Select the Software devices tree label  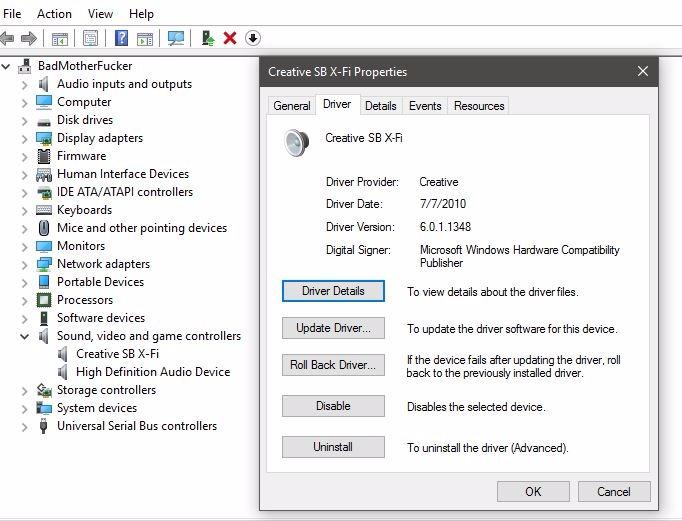coord(101,318)
